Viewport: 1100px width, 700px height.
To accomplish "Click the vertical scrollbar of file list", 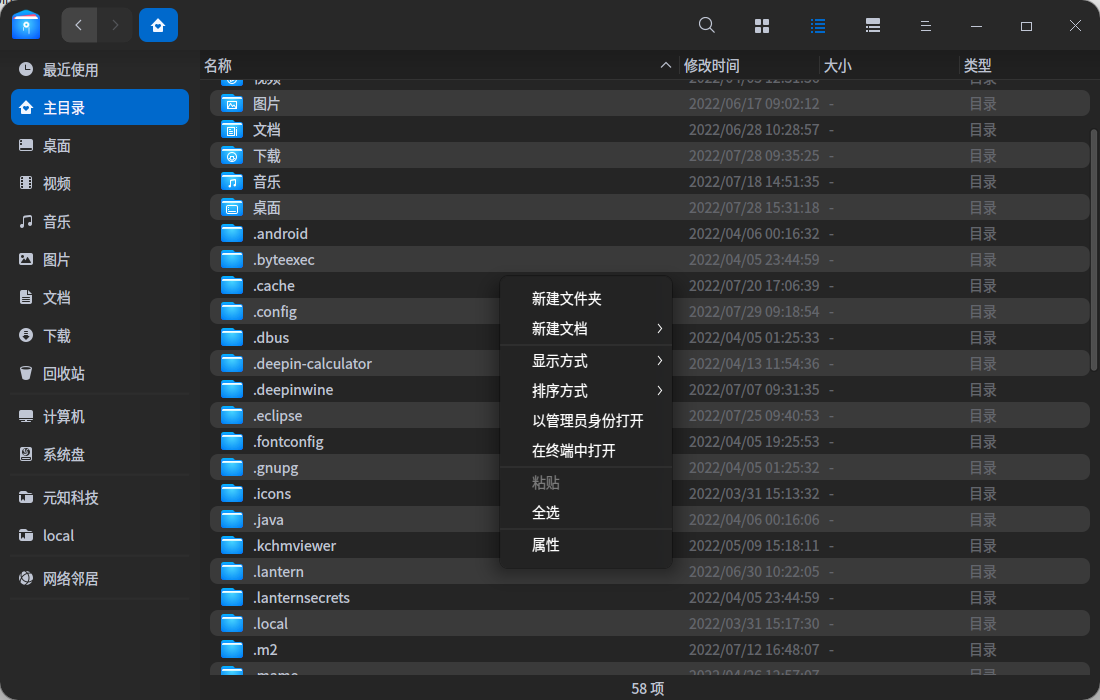I will [x=1094, y=250].
